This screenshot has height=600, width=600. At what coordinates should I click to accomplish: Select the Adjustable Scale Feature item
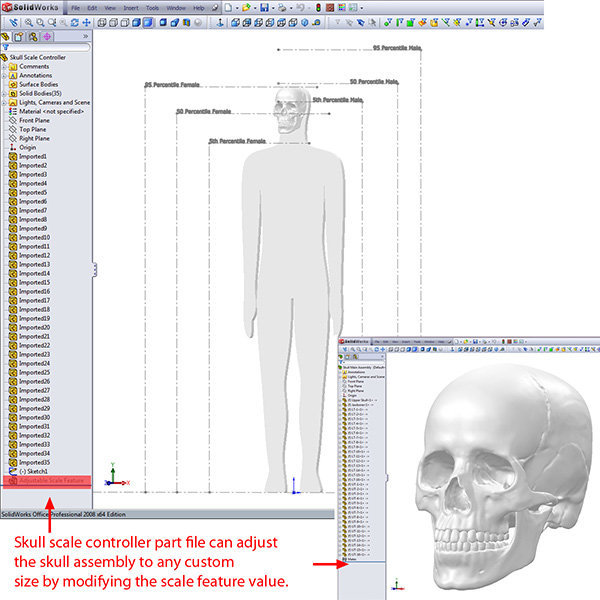[x=52, y=481]
